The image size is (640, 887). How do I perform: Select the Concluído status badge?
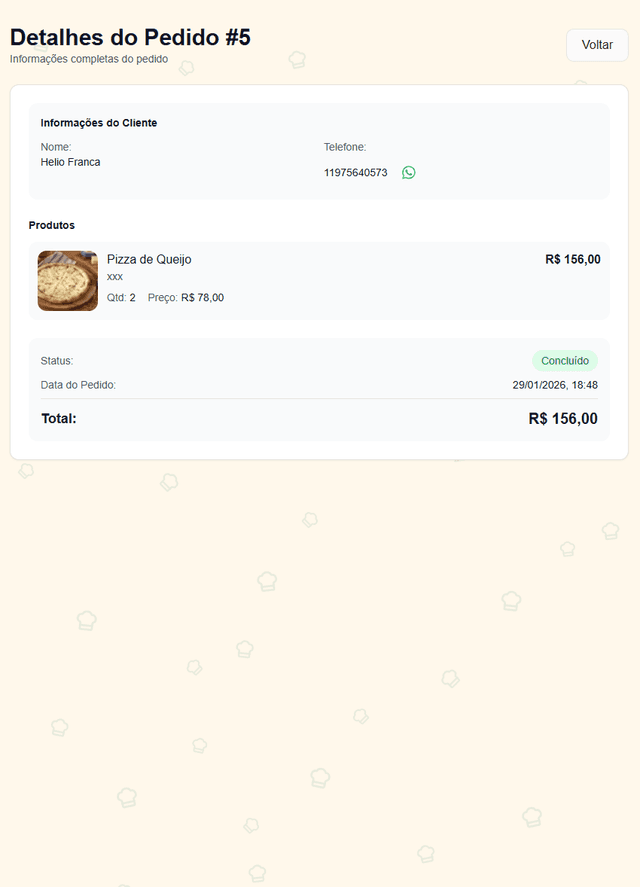(x=565, y=361)
